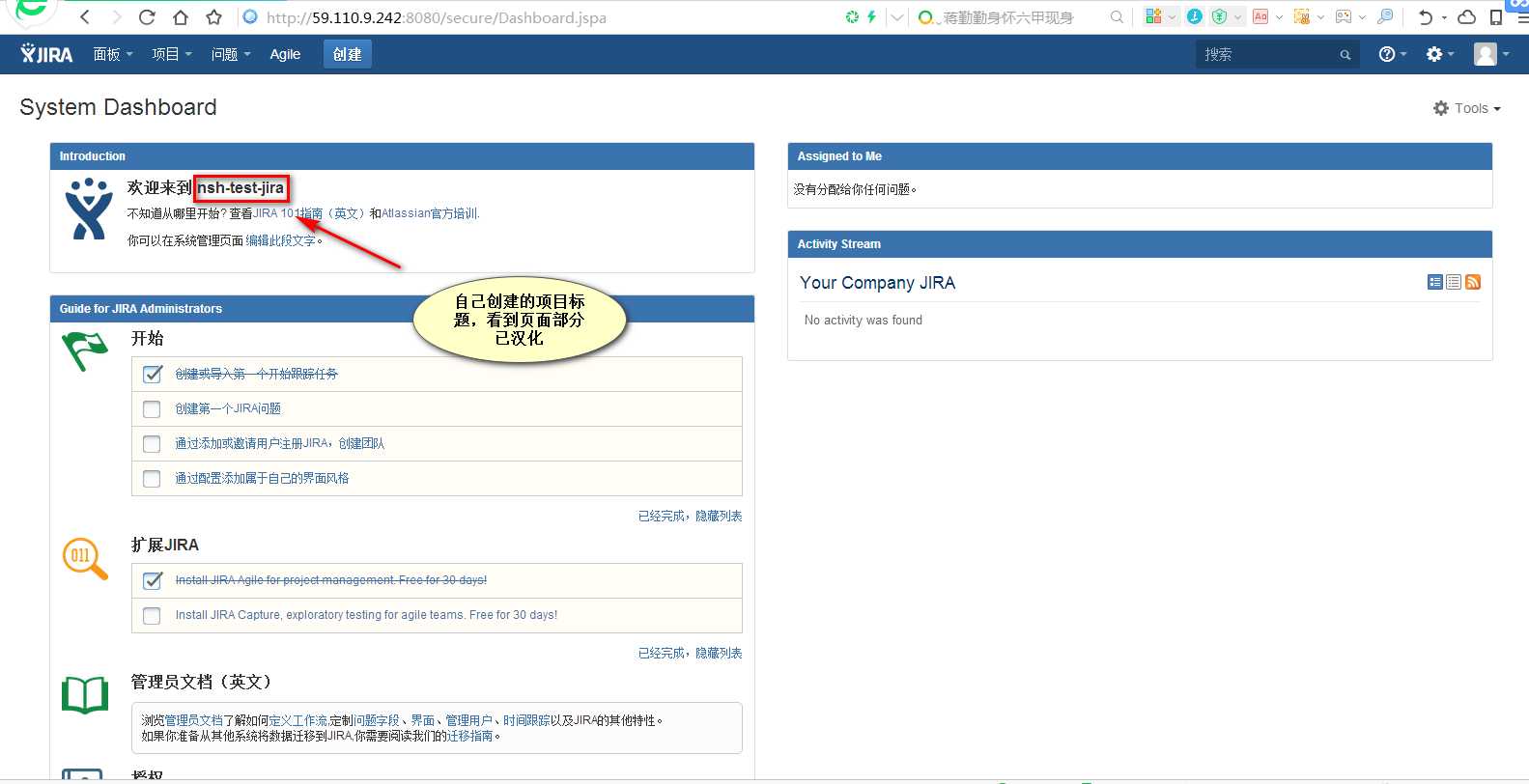The image size is (1529, 784).
Task: Open the Tools dropdown on the dashboard
Action: pyautogui.click(x=1466, y=108)
